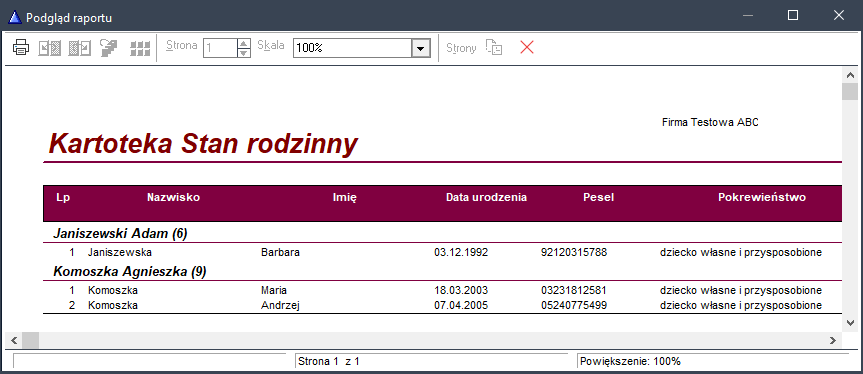Click Pesel value 05240775499
The height and width of the screenshot is (374, 863).
click(x=573, y=305)
